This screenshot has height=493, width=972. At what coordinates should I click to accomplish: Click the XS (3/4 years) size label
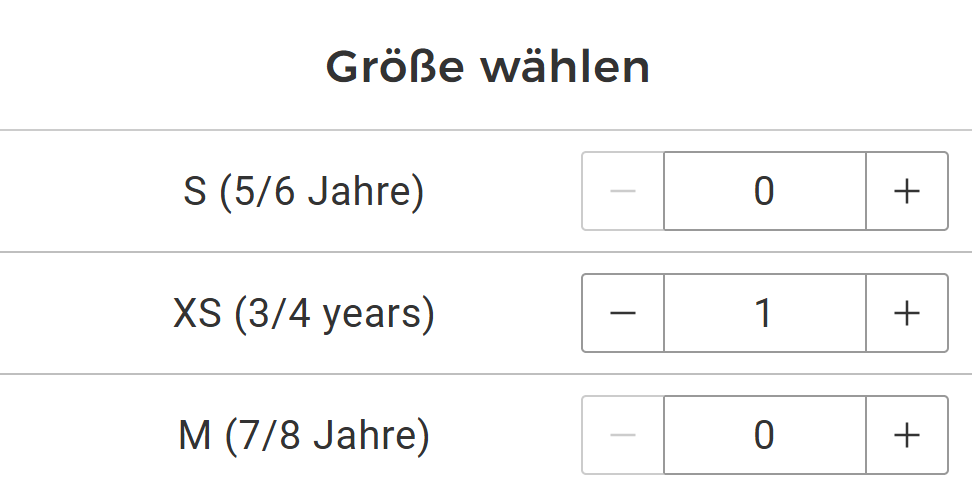point(304,314)
